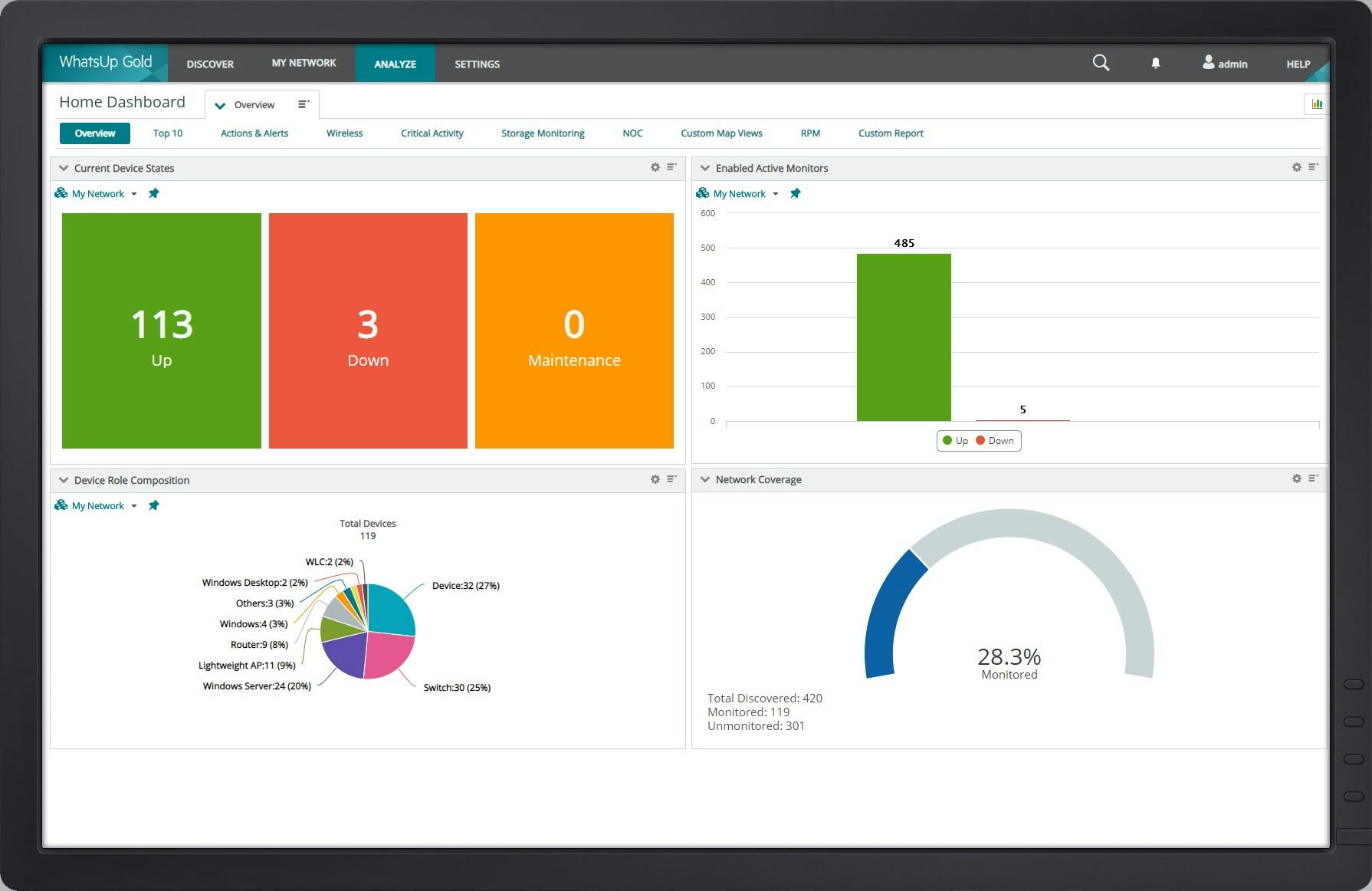Collapse the Network Coverage panel
1372x891 pixels.
[x=705, y=479]
